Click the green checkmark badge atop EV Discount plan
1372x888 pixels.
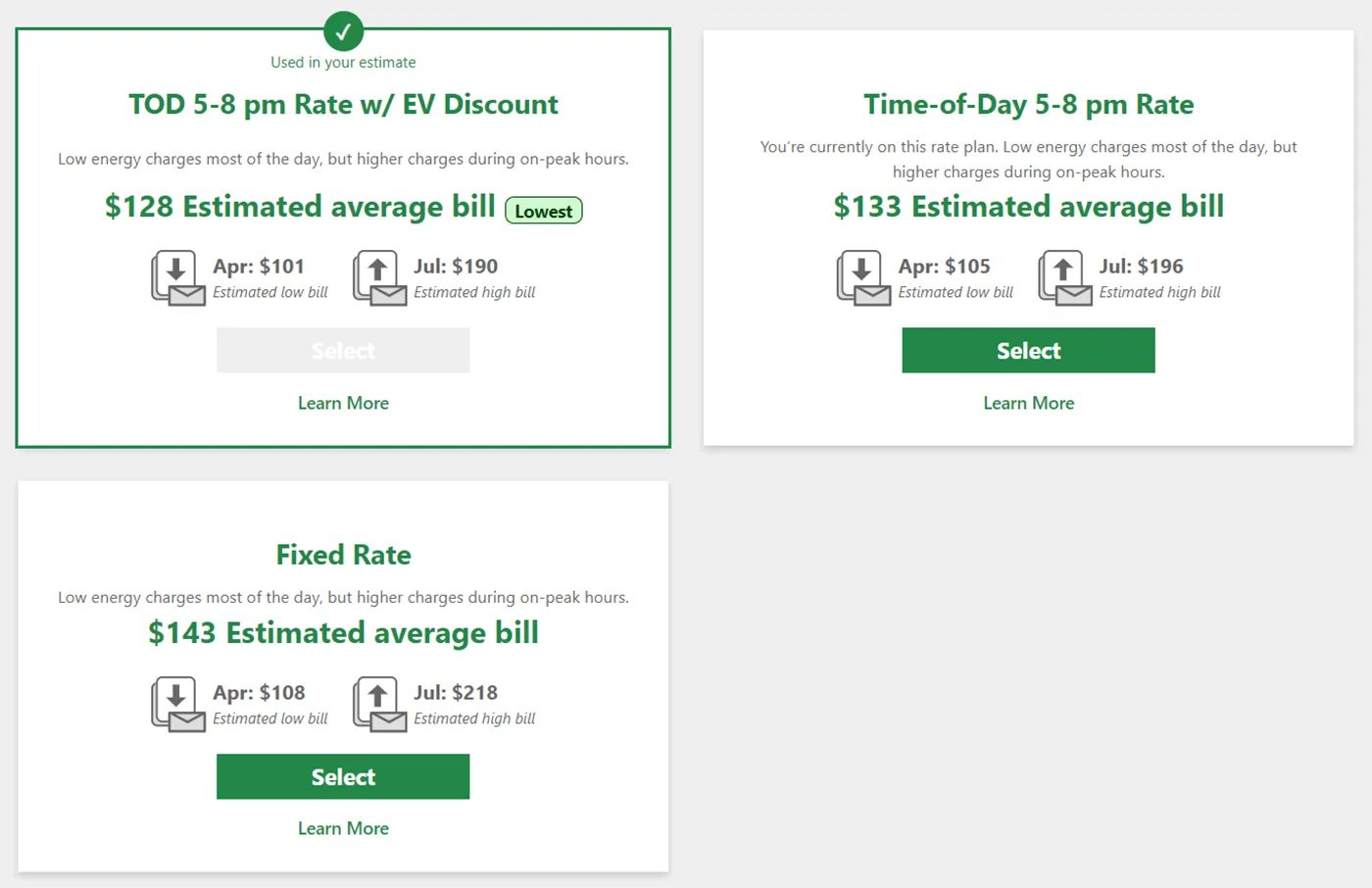click(343, 31)
